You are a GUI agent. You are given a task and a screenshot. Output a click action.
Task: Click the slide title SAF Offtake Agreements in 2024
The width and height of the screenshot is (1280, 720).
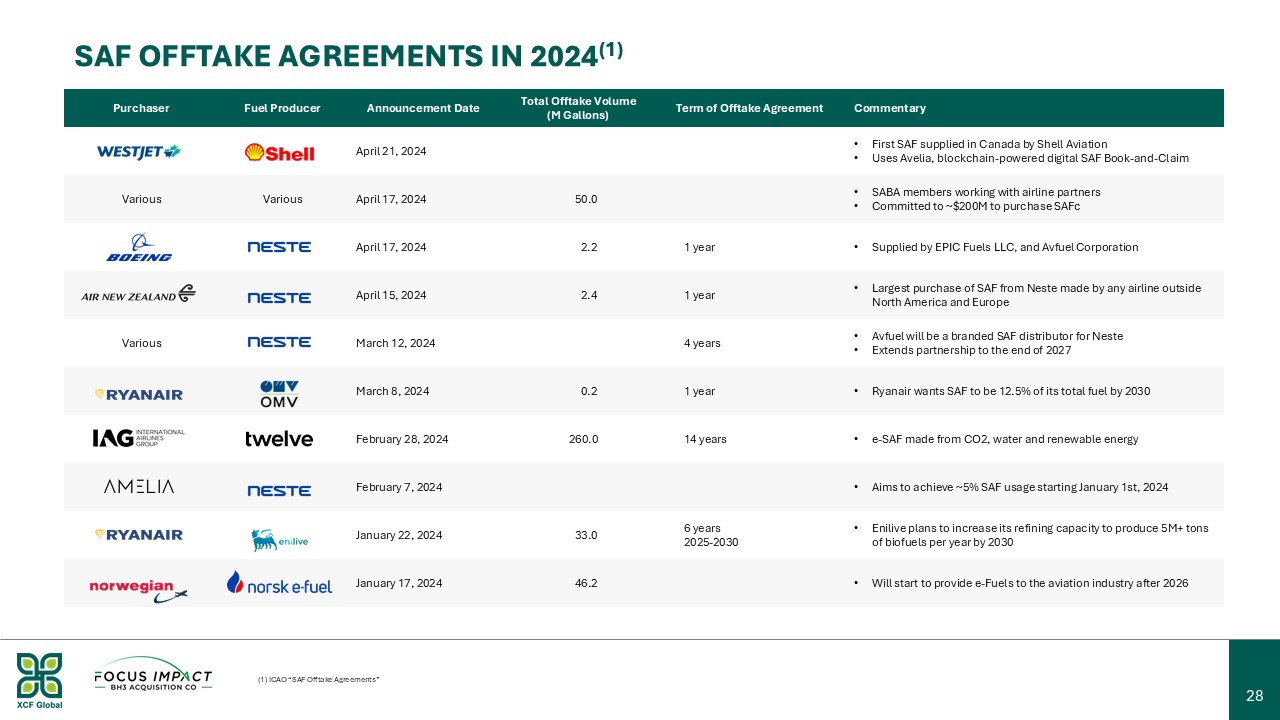[349, 54]
